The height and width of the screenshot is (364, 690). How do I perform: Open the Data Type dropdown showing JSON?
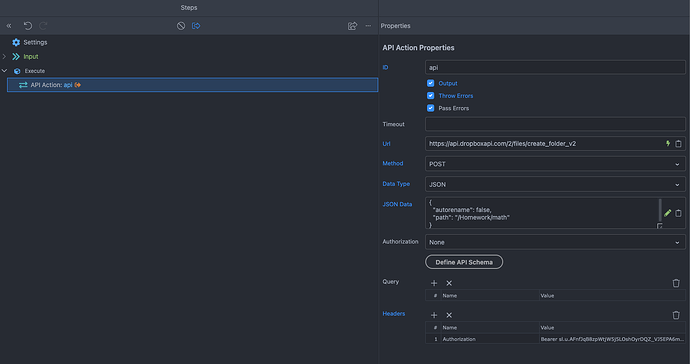click(x=555, y=184)
